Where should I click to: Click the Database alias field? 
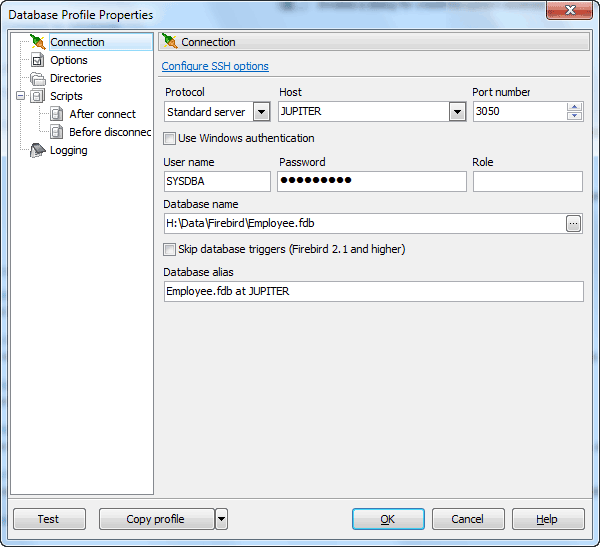(373, 292)
